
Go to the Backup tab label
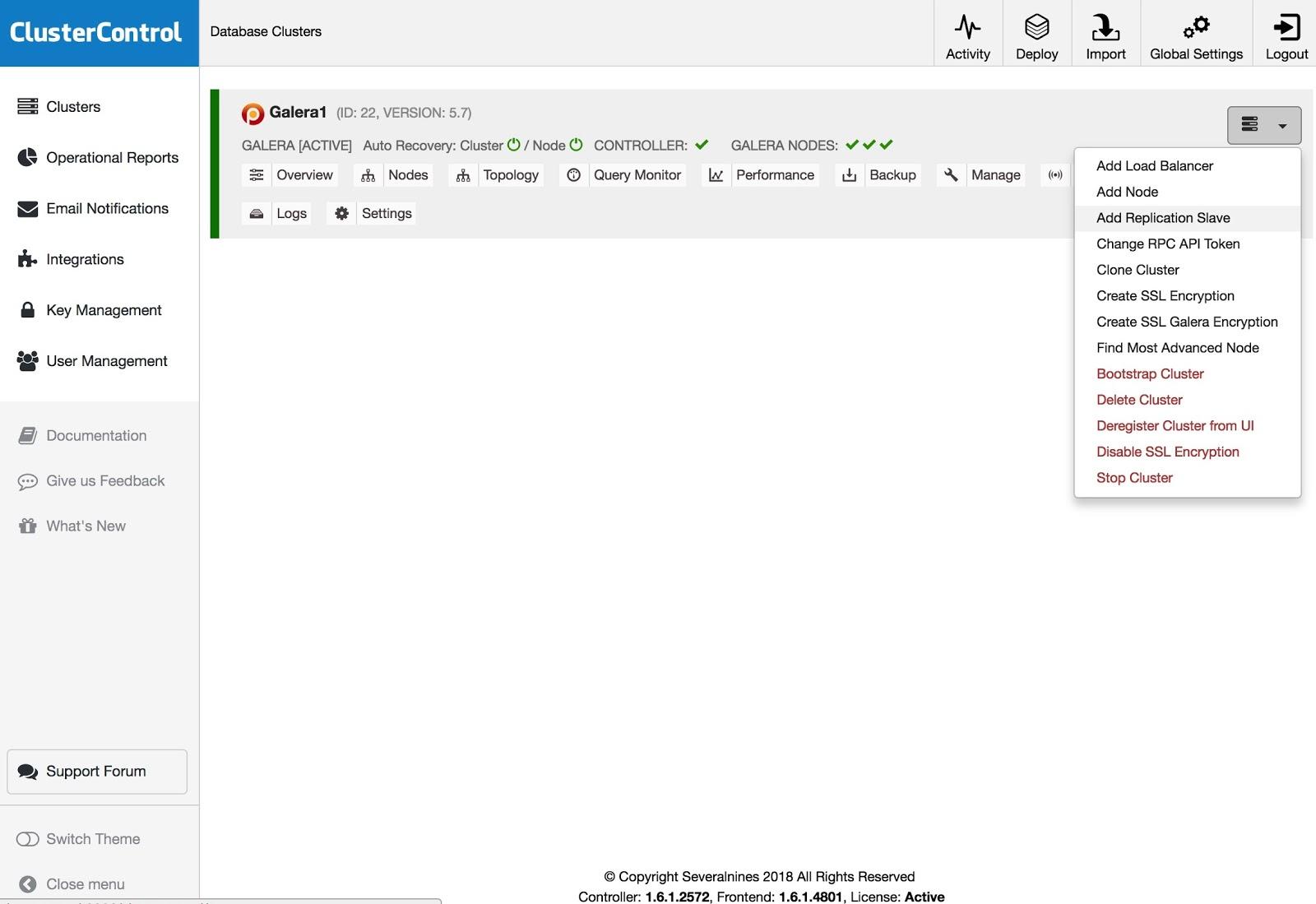click(x=892, y=175)
